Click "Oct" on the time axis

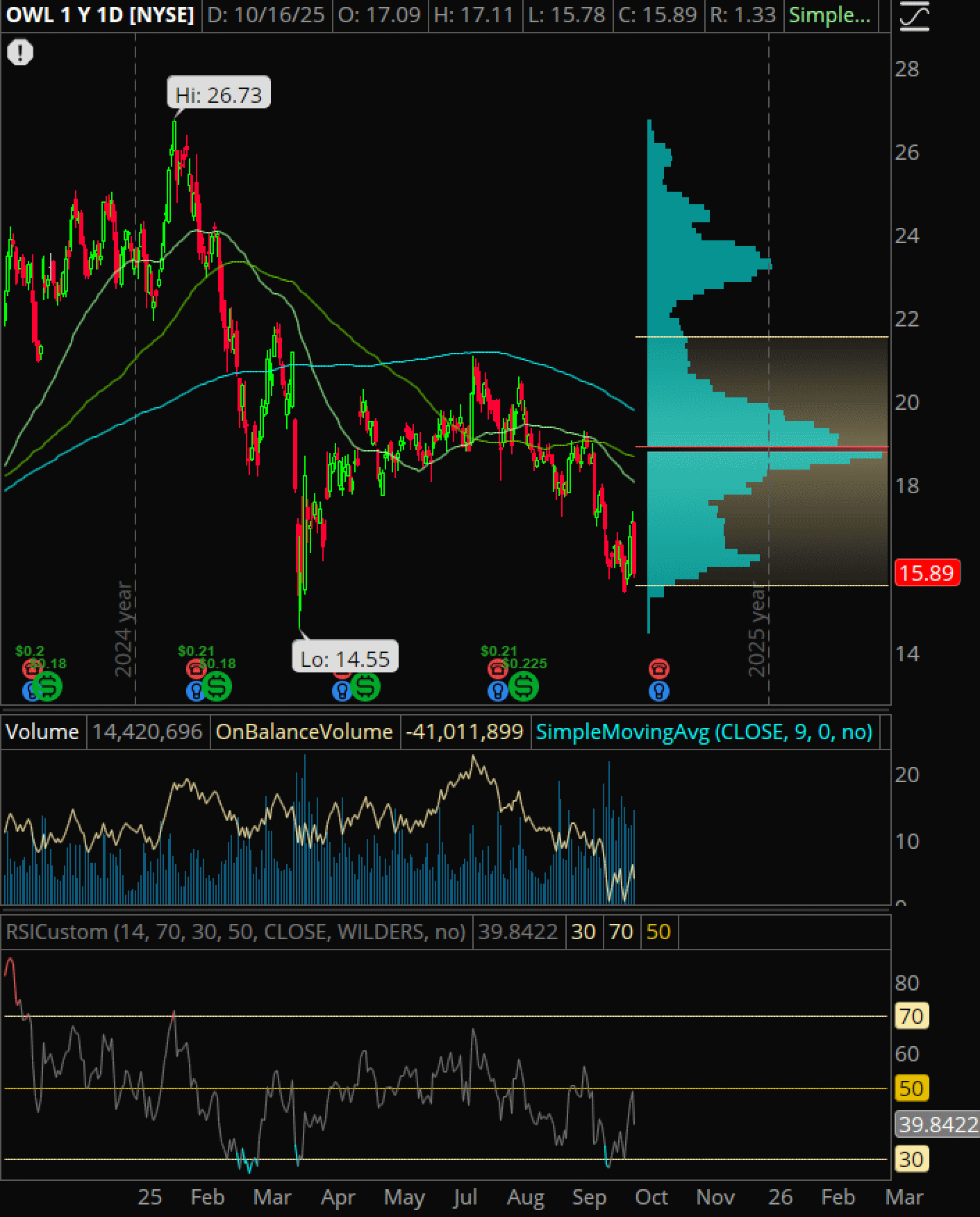click(651, 1197)
